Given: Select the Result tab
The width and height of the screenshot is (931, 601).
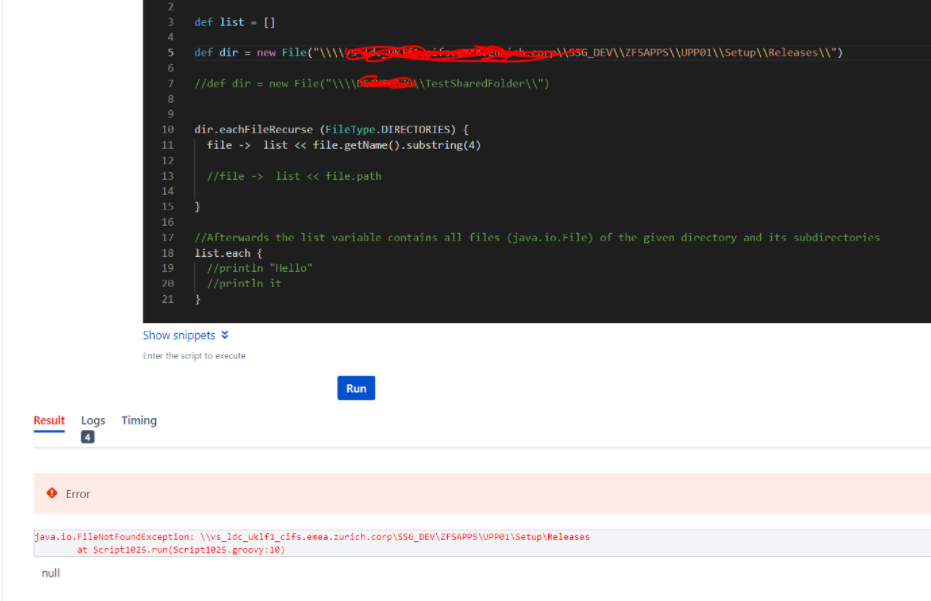Looking at the screenshot, I should coord(49,420).
